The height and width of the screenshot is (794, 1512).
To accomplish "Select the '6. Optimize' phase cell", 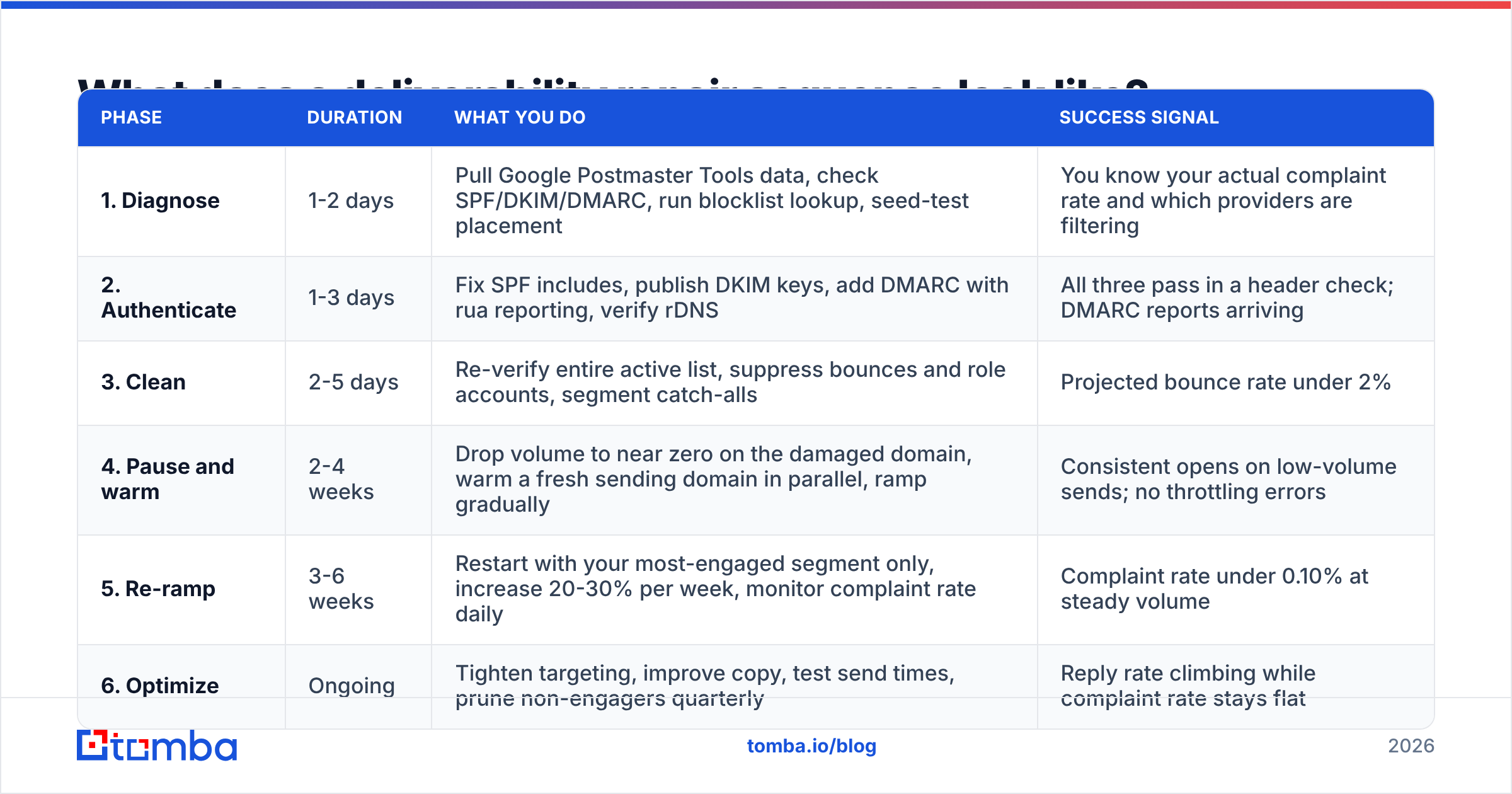I will point(181,686).
